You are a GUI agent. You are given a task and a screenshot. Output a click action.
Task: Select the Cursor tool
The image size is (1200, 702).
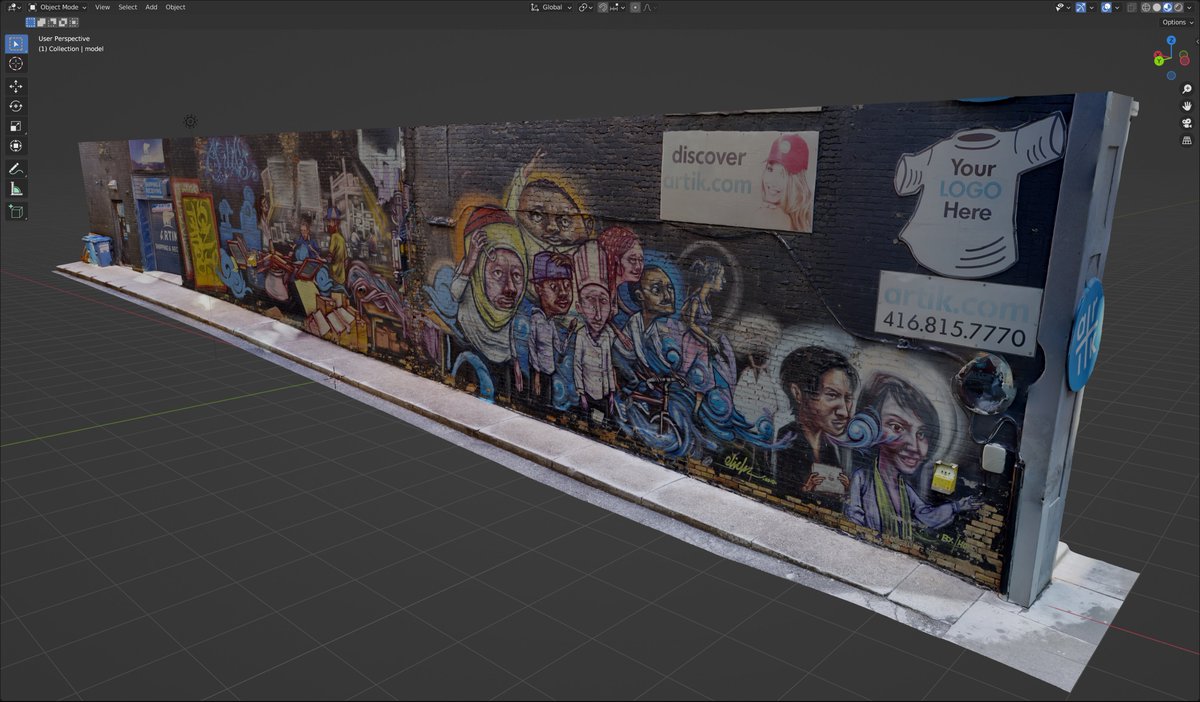coord(16,63)
